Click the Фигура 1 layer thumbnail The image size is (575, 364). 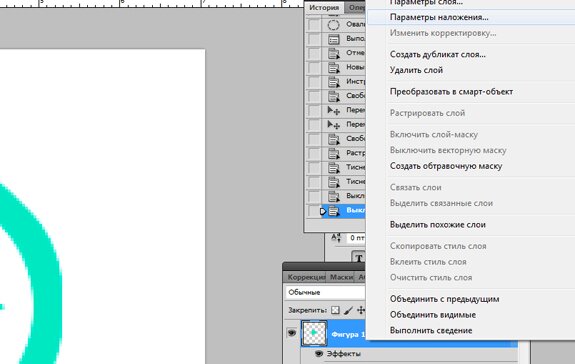coord(314,333)
